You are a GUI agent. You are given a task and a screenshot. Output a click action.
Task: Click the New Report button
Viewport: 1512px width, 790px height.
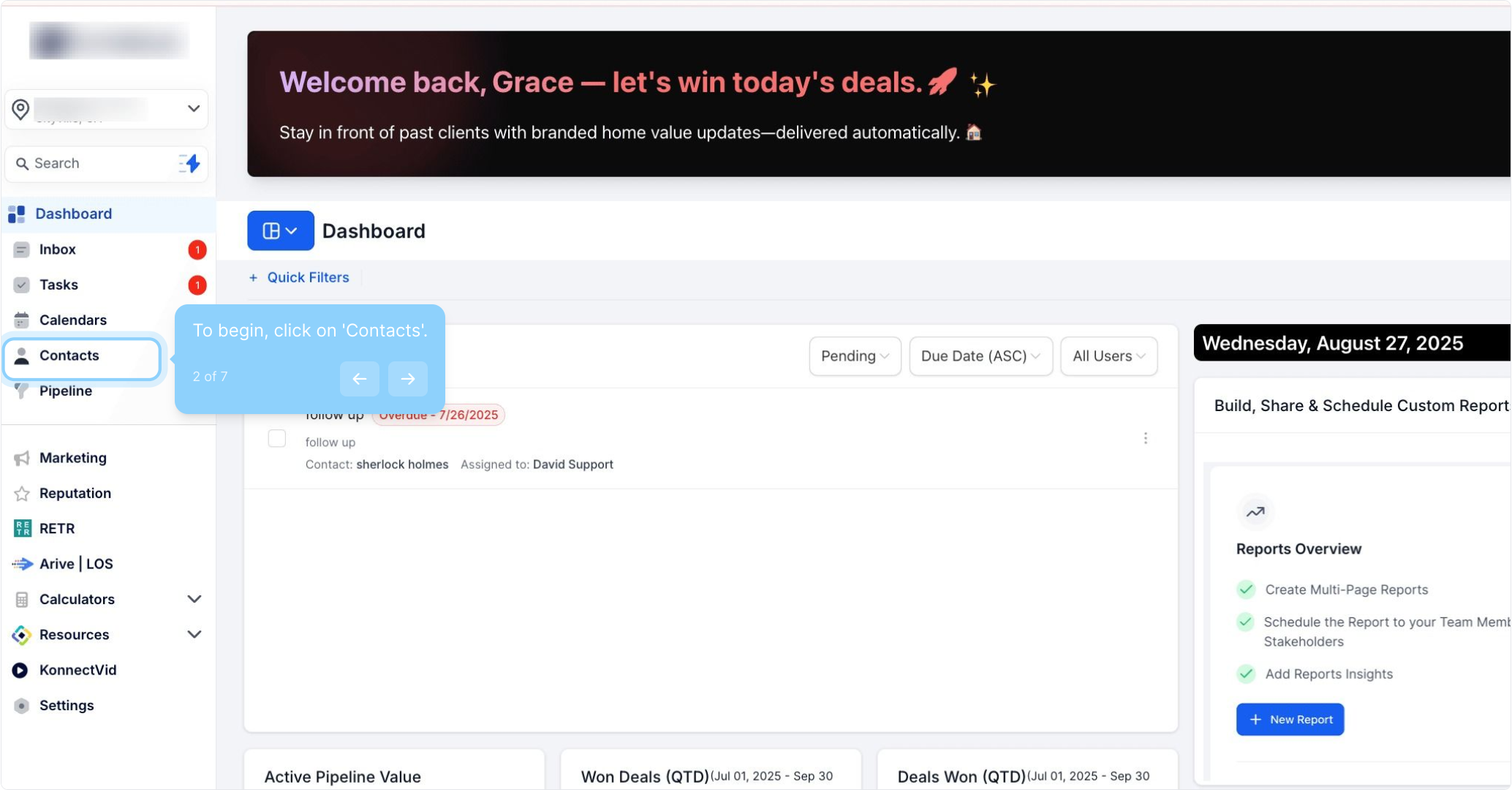1290,720
